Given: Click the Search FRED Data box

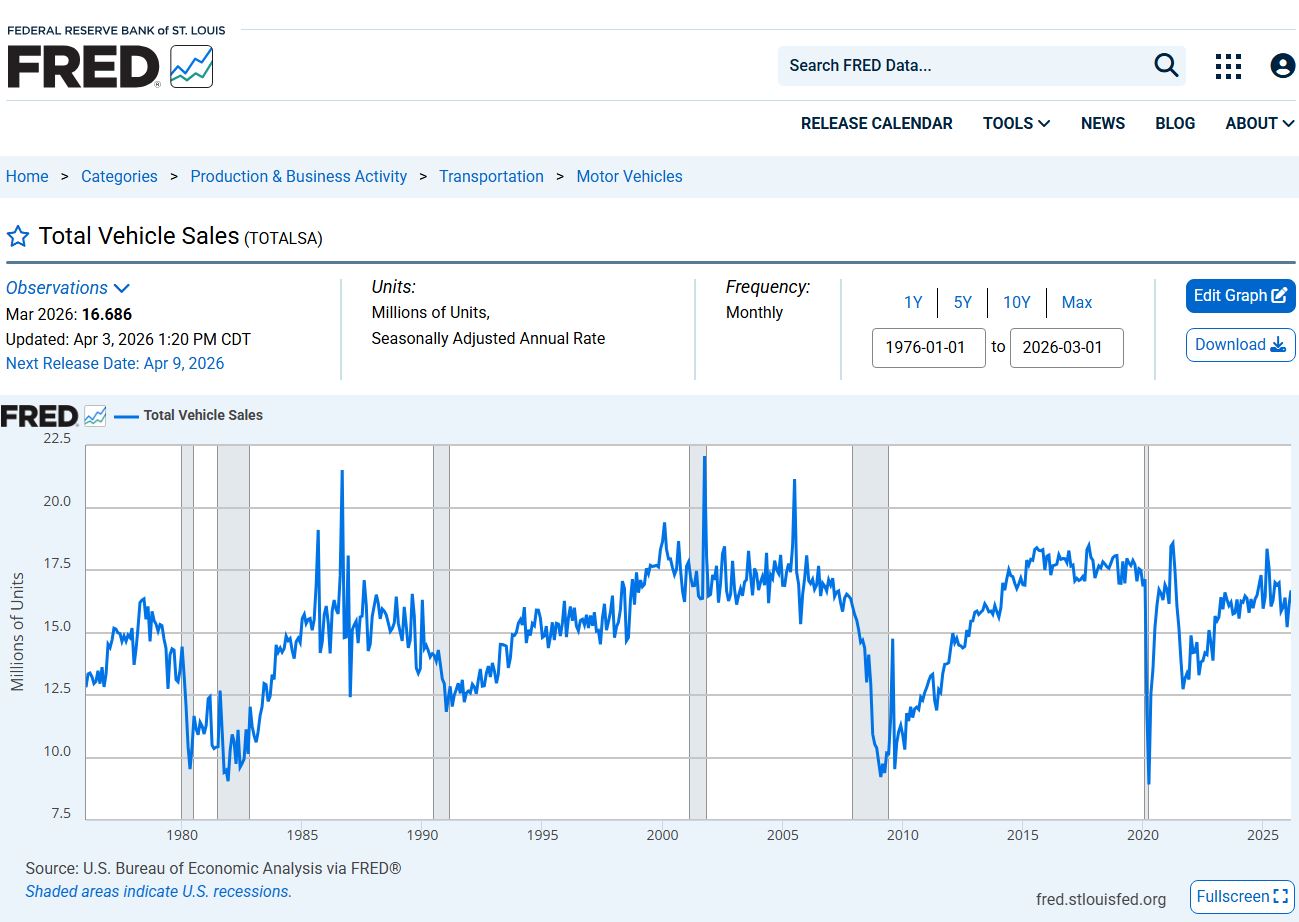Looking at the screenshot, I should click(x=965, y=65).
